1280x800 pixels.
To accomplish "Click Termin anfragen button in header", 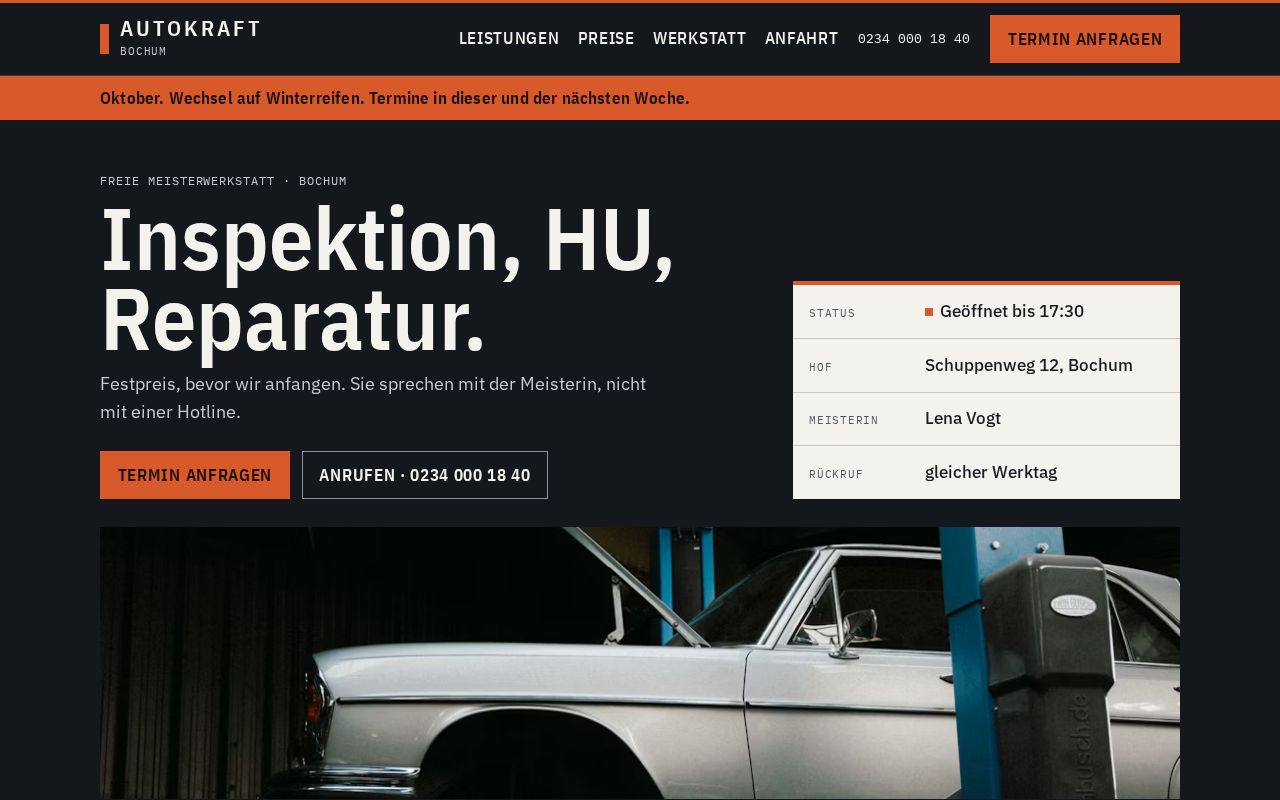I will pyautogui.click(x=1085, y=39).
